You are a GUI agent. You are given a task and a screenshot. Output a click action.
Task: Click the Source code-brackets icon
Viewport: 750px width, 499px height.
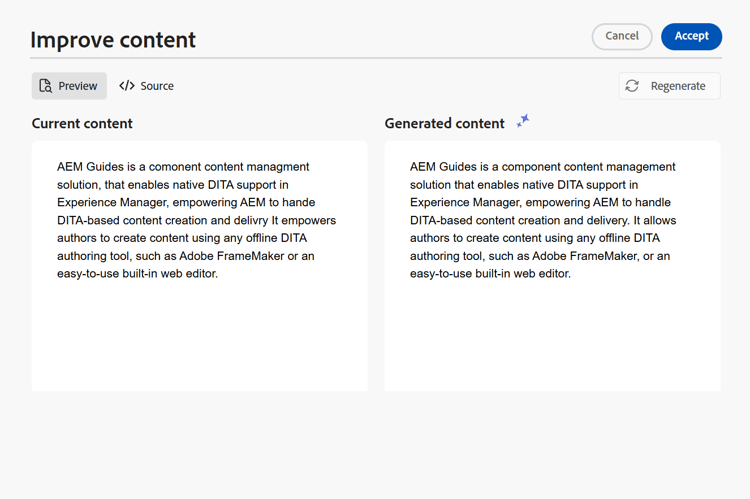pyautogui.click(x=127, y=86)
